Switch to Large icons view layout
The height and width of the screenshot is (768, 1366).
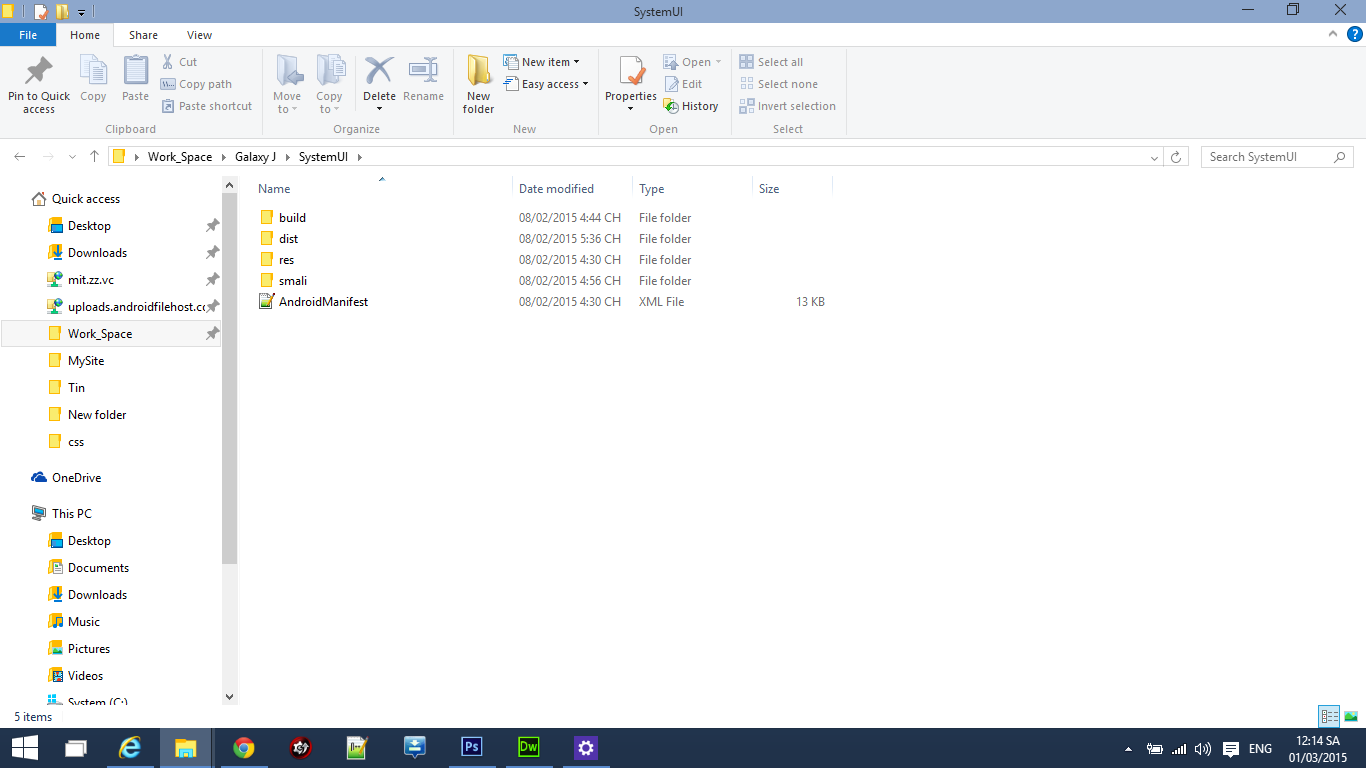[1351, 716]
